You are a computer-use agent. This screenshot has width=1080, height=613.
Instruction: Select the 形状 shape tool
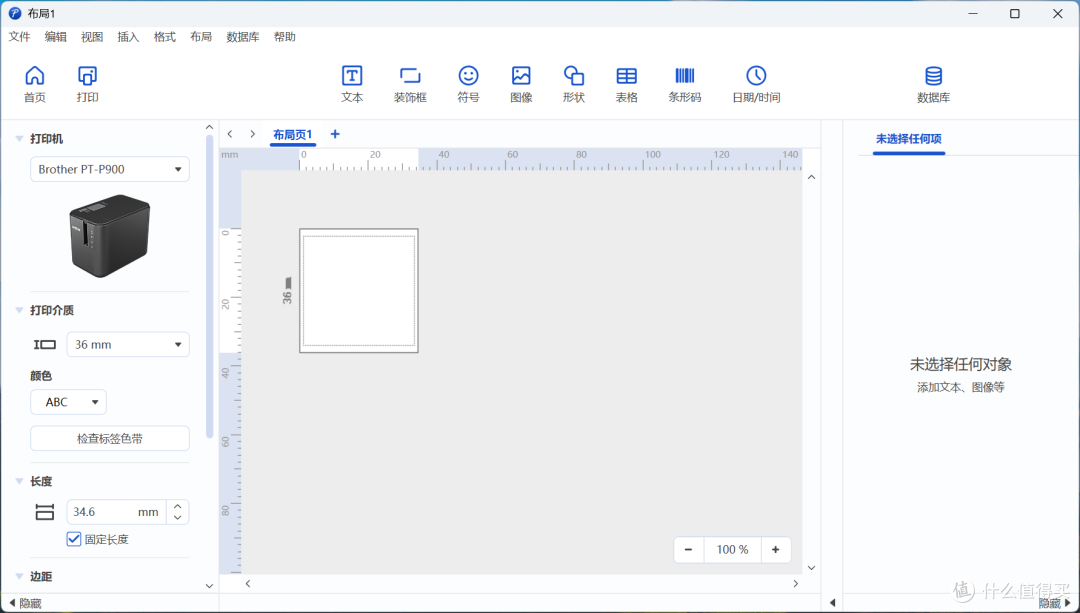coord(574,84)
